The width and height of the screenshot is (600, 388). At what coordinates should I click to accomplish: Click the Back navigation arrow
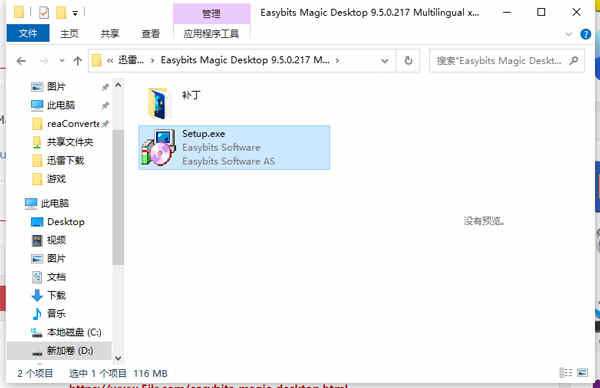pyautogui.click(x=21, y=60)
